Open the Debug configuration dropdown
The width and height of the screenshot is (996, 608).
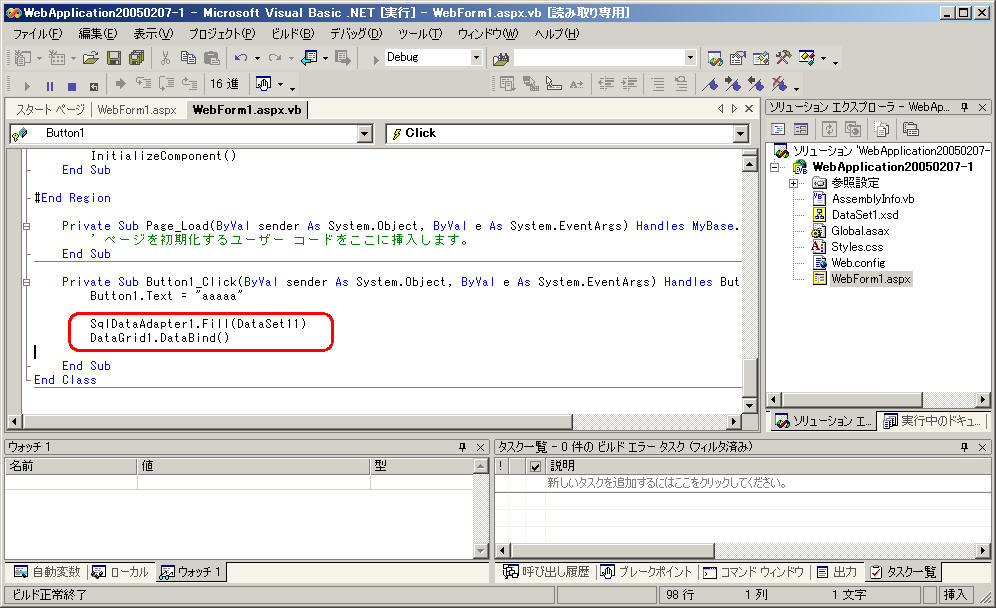pyautogui.click(x=476, y=58)
